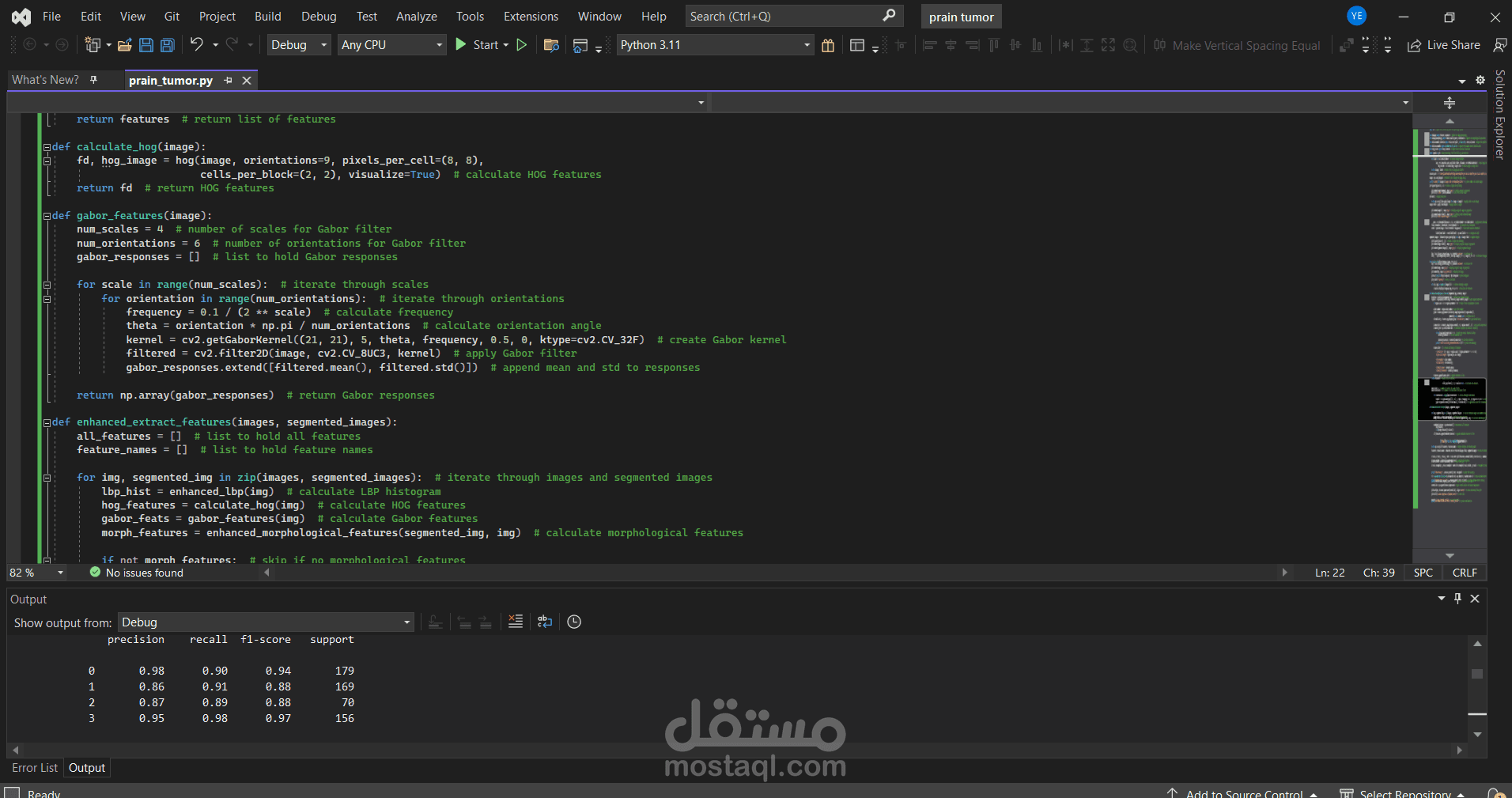Image resolution: width=1512 pixels, height=798 pixels.
Task: Click Select Repository in the status bar
Action: tap(1404, 792)
